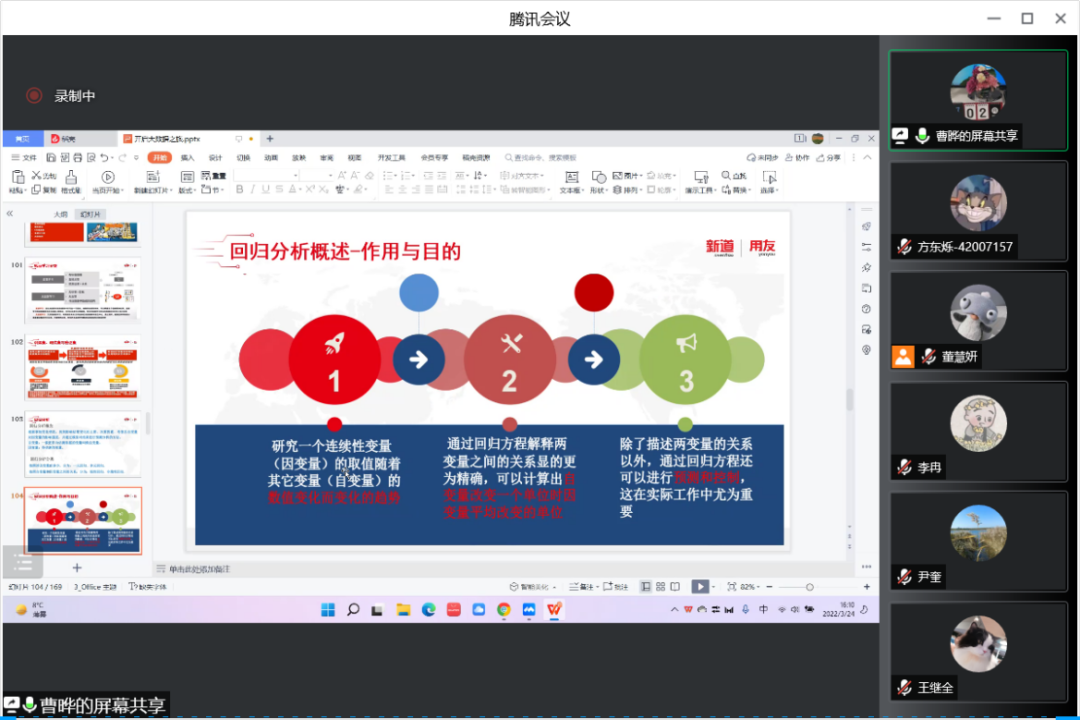The height and width of the screenshot is (720, 1080).
Task: Click the WPS icon in Windows taskbar
Action: coord(553,609)
